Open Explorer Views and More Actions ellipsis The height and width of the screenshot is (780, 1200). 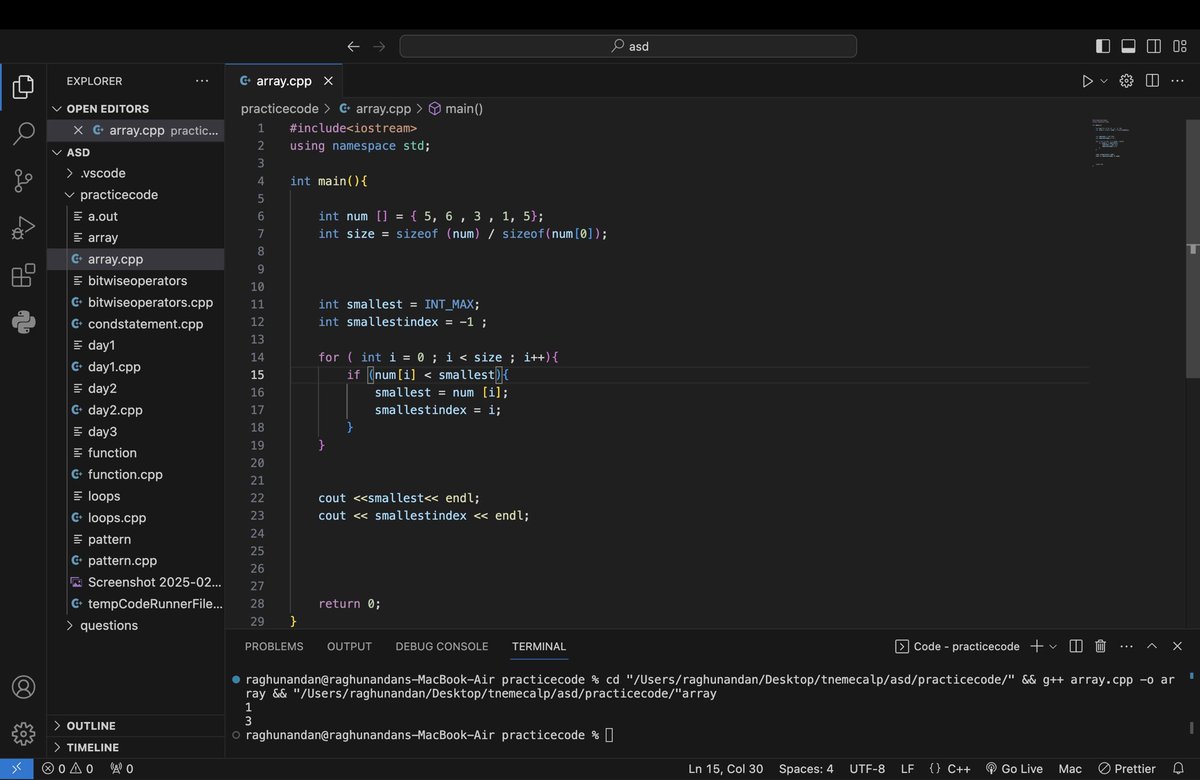pos(202,81)
